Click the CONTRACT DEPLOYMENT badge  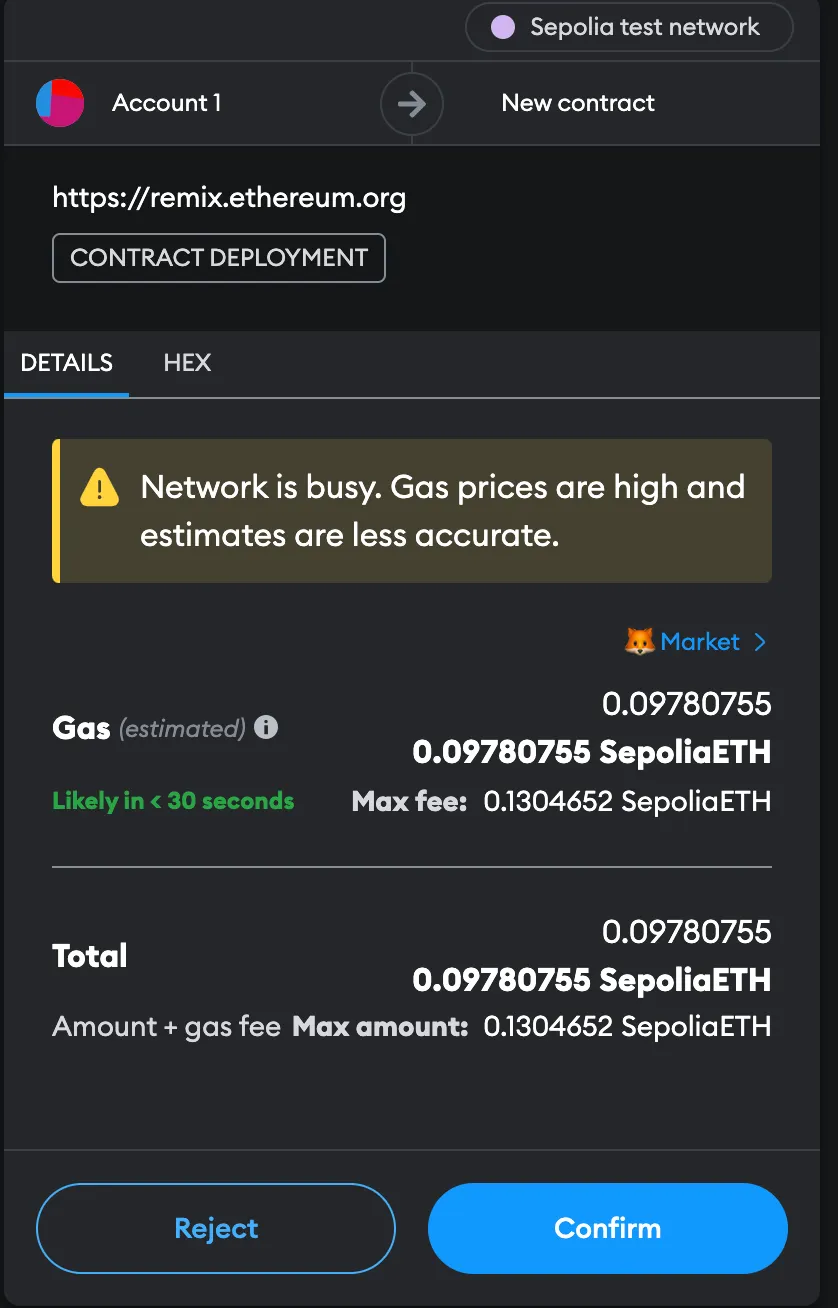click(219, 258)
